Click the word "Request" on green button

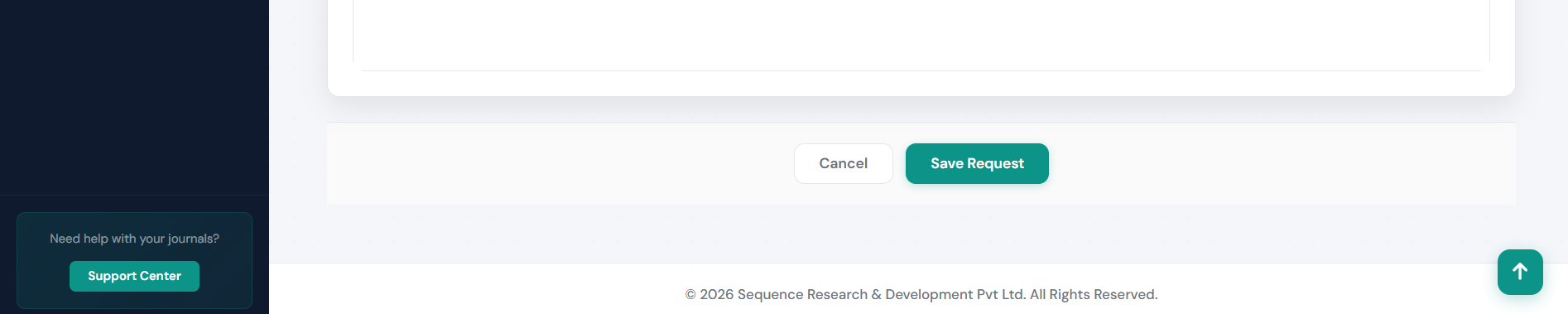996,164
